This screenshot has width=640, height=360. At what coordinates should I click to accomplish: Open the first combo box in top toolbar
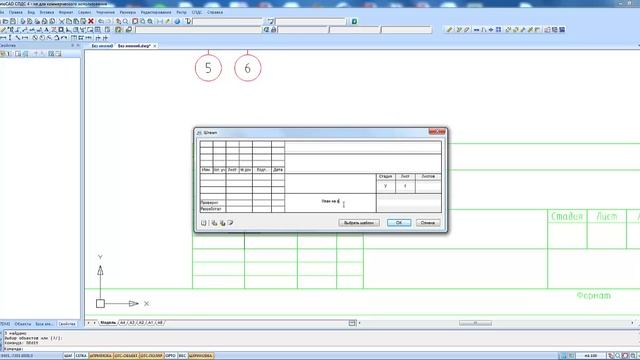pyautogui.click(x=227, y=21)
